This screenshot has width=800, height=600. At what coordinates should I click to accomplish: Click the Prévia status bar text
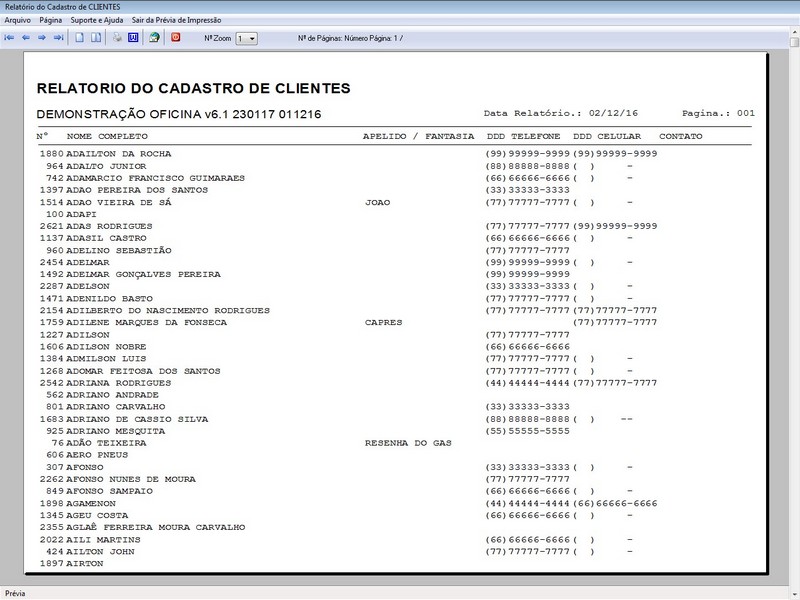pyautogui.click(x=15, y=593)
